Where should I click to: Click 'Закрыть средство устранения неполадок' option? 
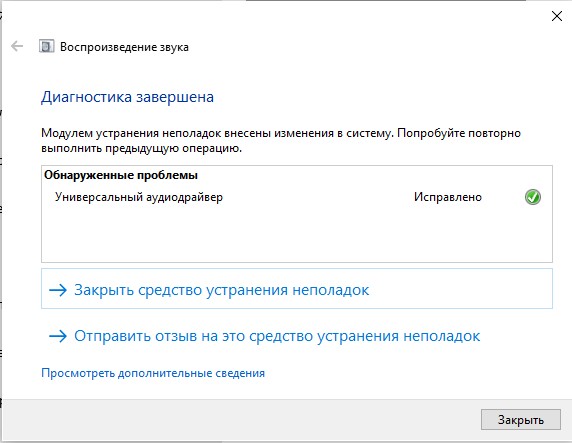pos(297,289)
